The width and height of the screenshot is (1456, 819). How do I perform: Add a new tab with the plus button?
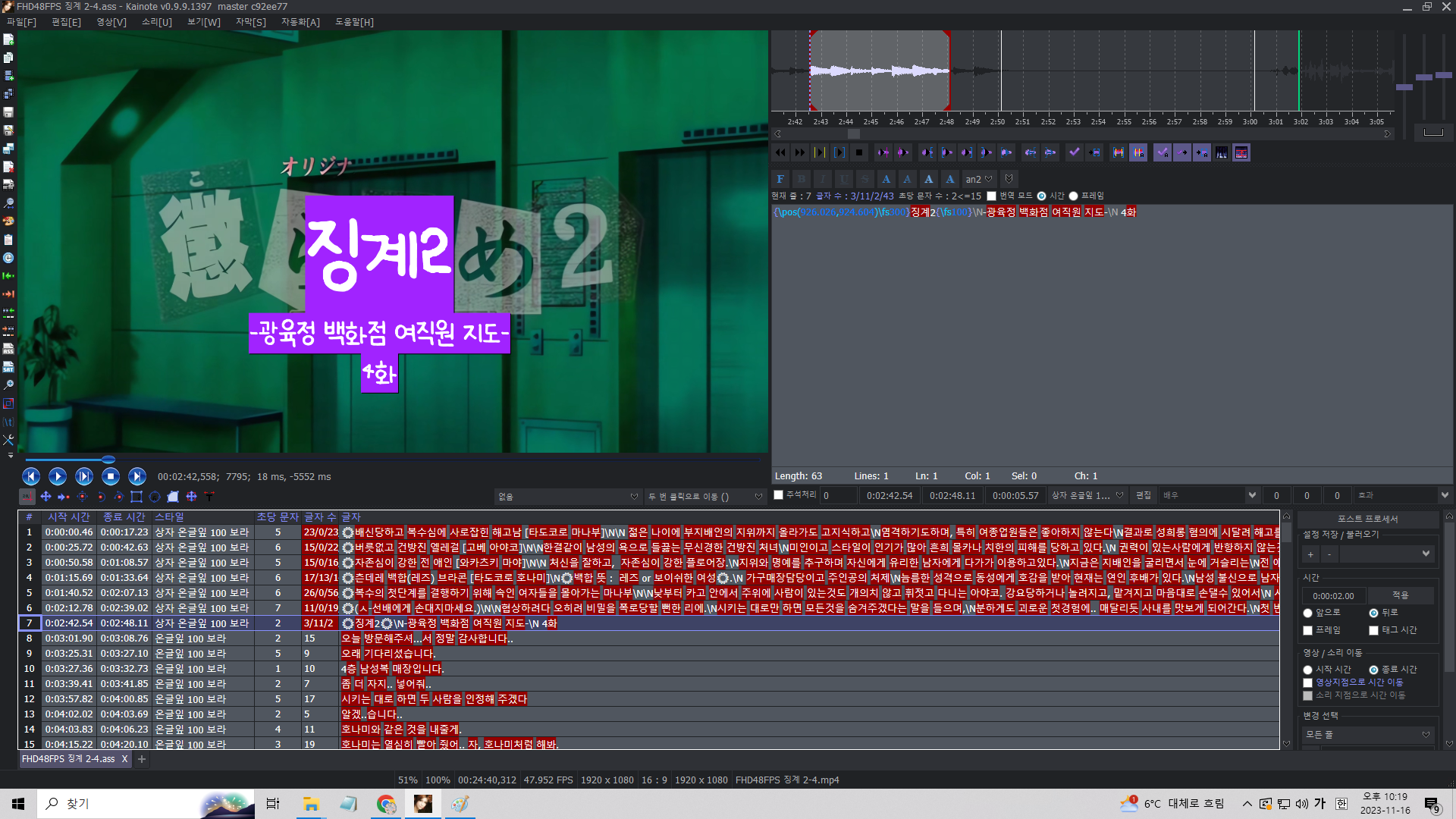point(141,759)
